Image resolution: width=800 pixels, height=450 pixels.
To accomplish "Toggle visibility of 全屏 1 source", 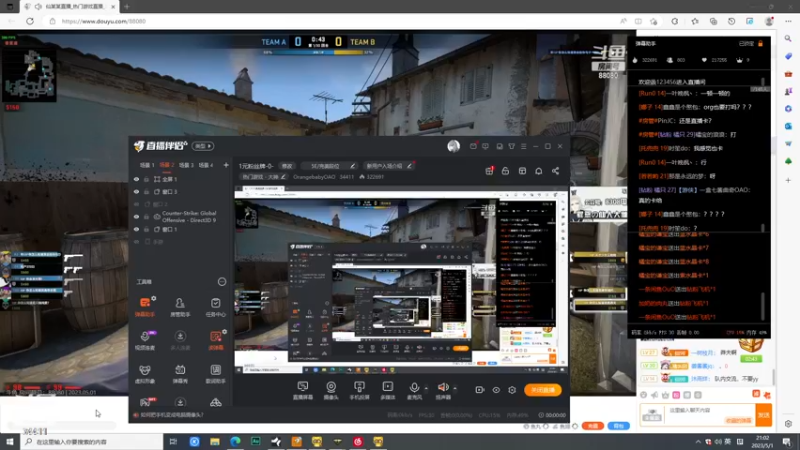I will click(136, 180).
